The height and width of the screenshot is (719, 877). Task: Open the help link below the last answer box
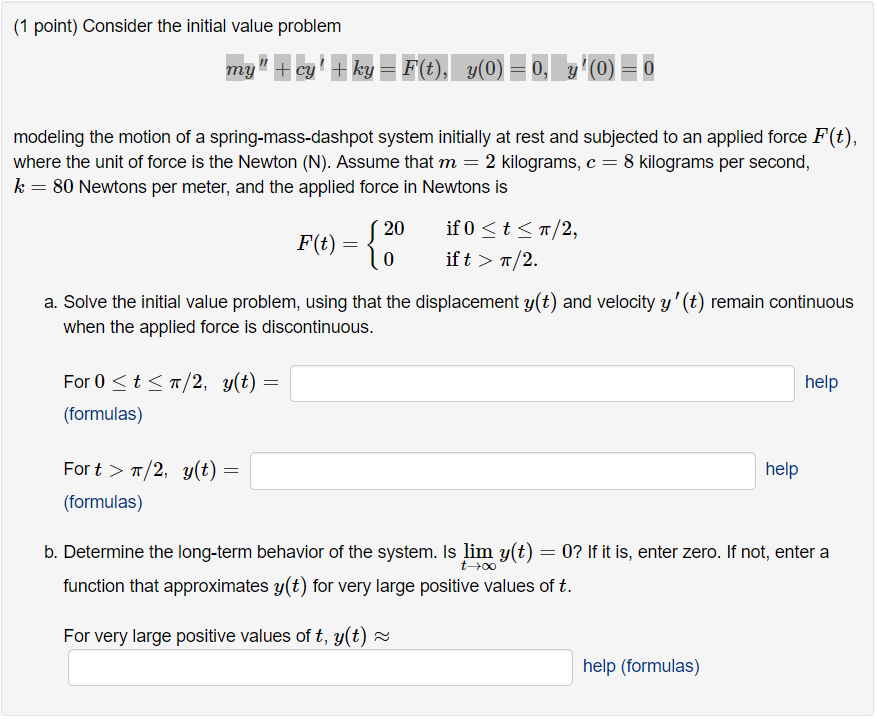click(x=598, y=666)
